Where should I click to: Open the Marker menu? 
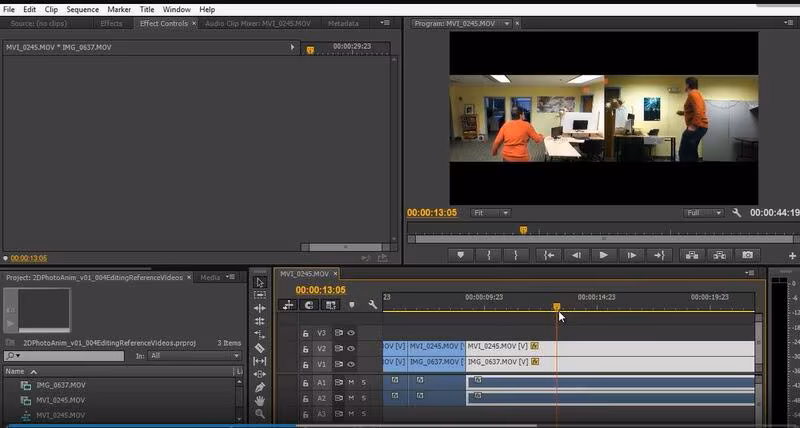119,9
